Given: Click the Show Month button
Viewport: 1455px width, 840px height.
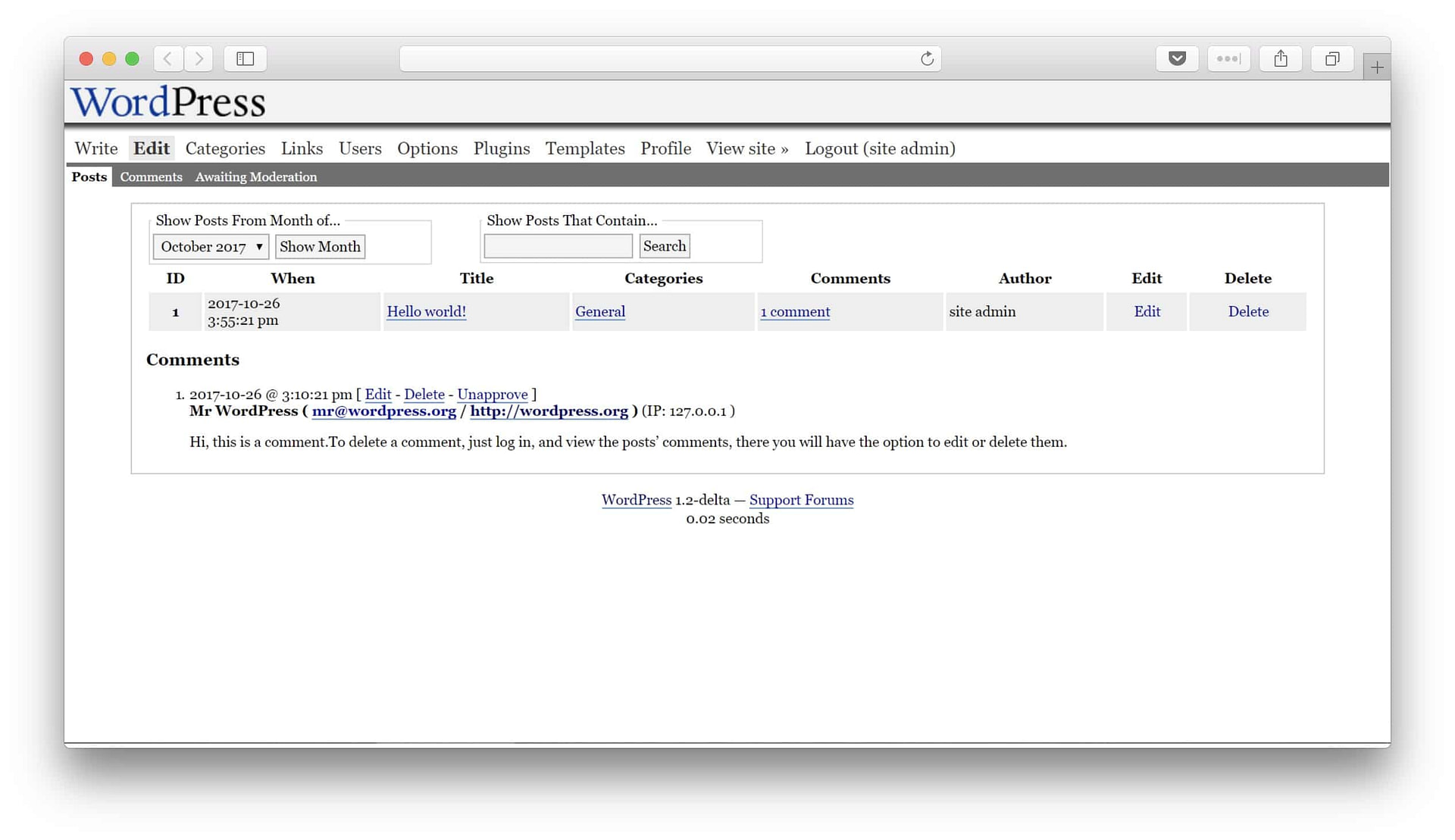Looking at the screenshot, I should pos(320,247).
